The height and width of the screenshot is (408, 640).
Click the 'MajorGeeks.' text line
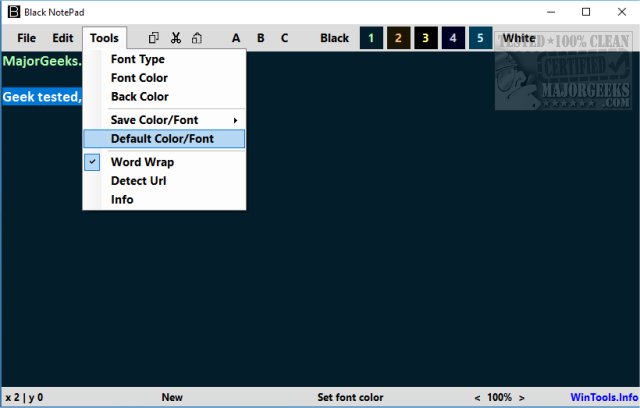coord(42,61)
